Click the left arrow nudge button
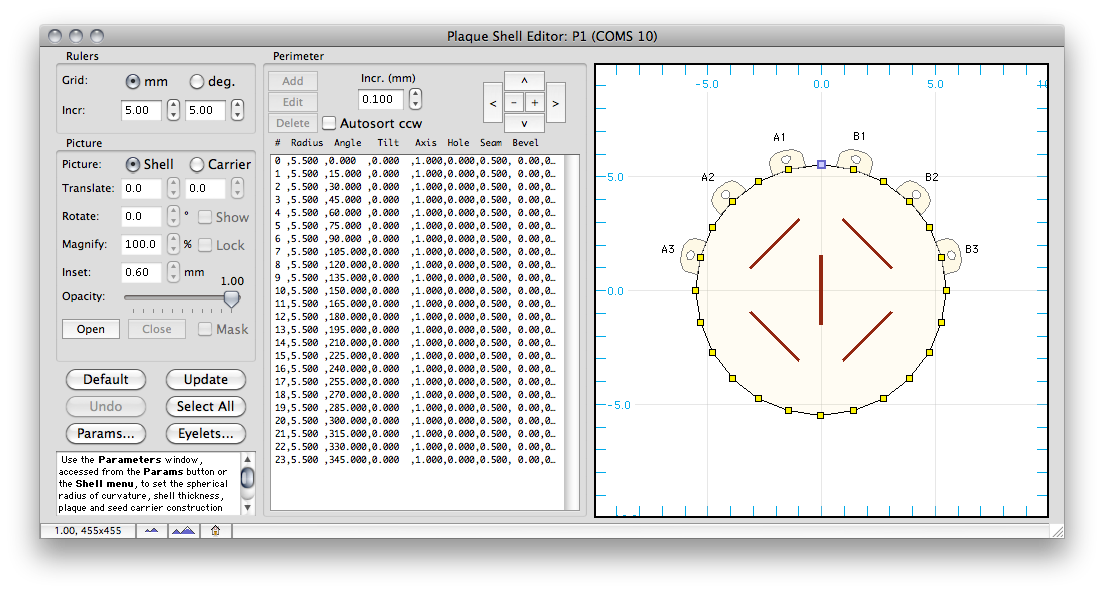 click(x=493, y=103)
